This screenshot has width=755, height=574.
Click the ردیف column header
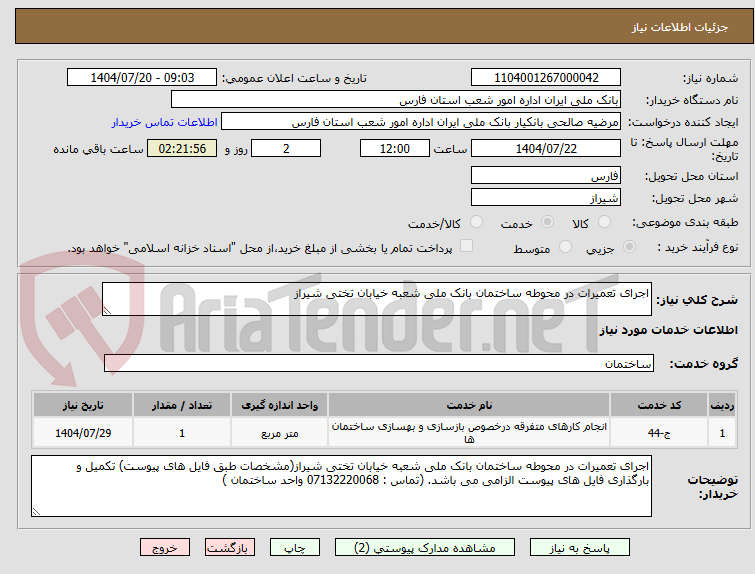coord(722,405)
